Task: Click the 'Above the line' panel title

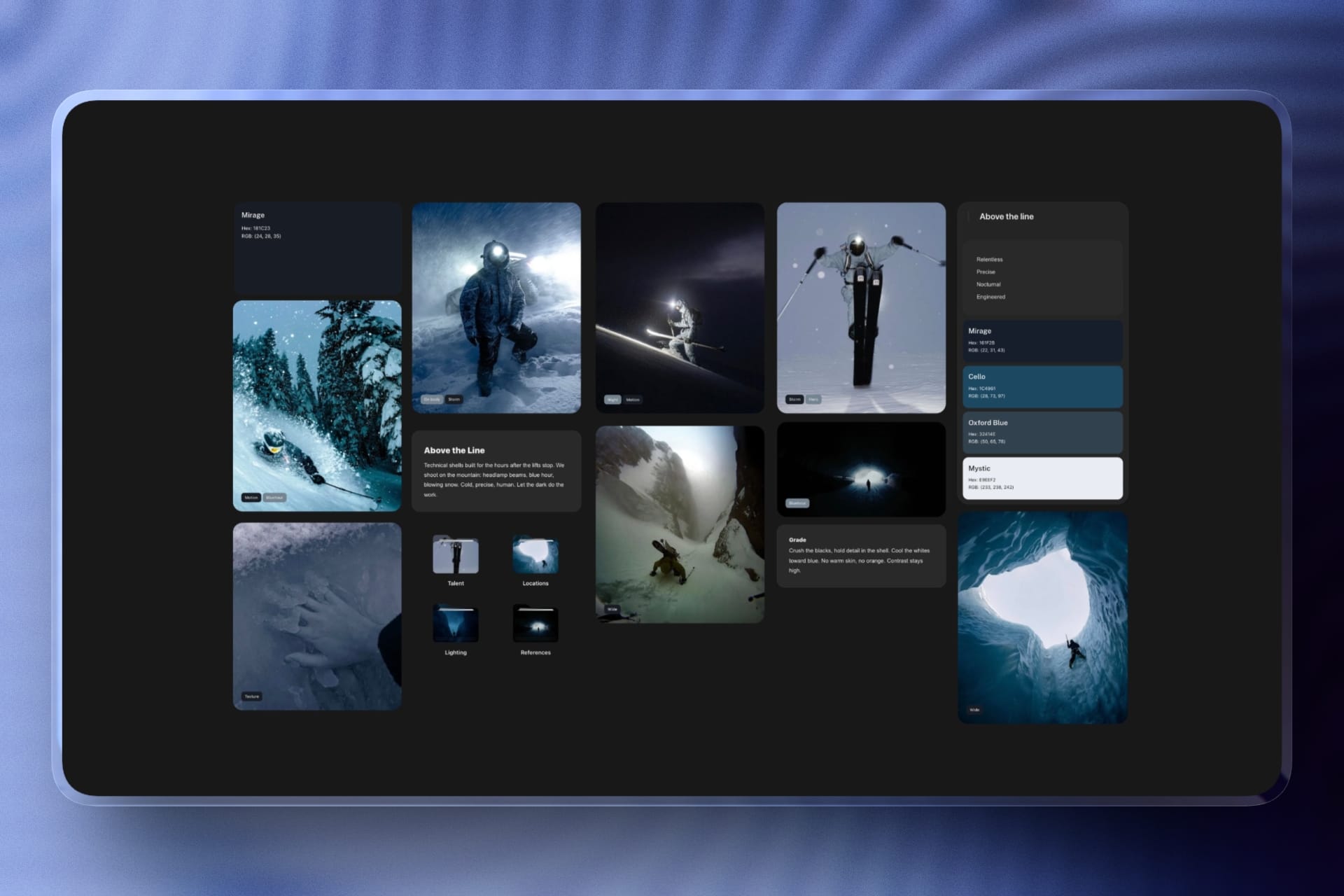Action: coord(1006,217)
